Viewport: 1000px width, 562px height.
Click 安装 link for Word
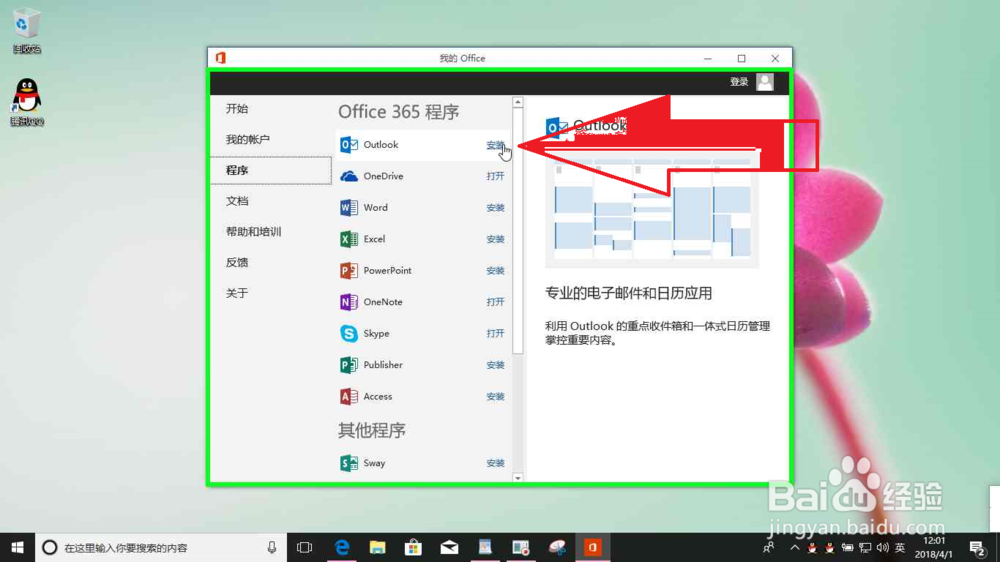[495, 208]
